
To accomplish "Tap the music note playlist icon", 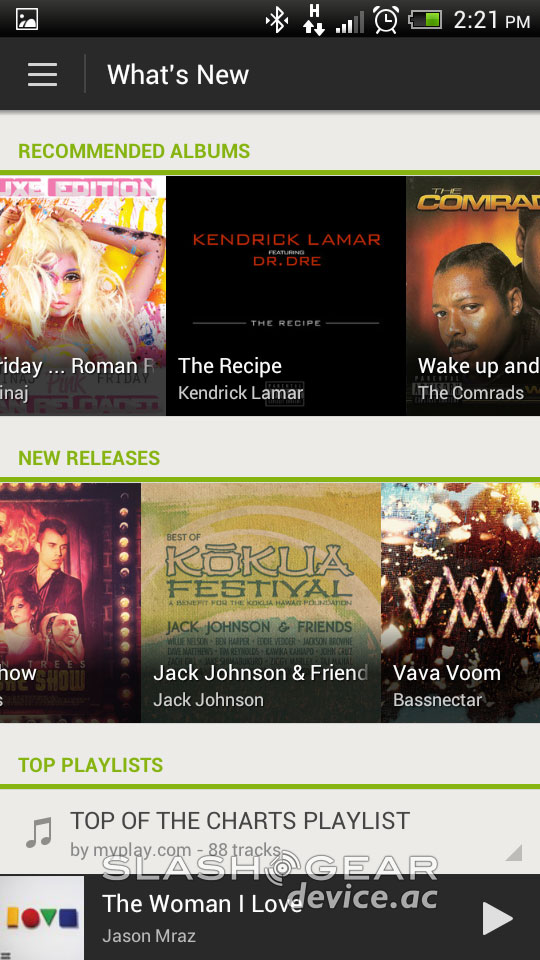I will click(39, 833).
